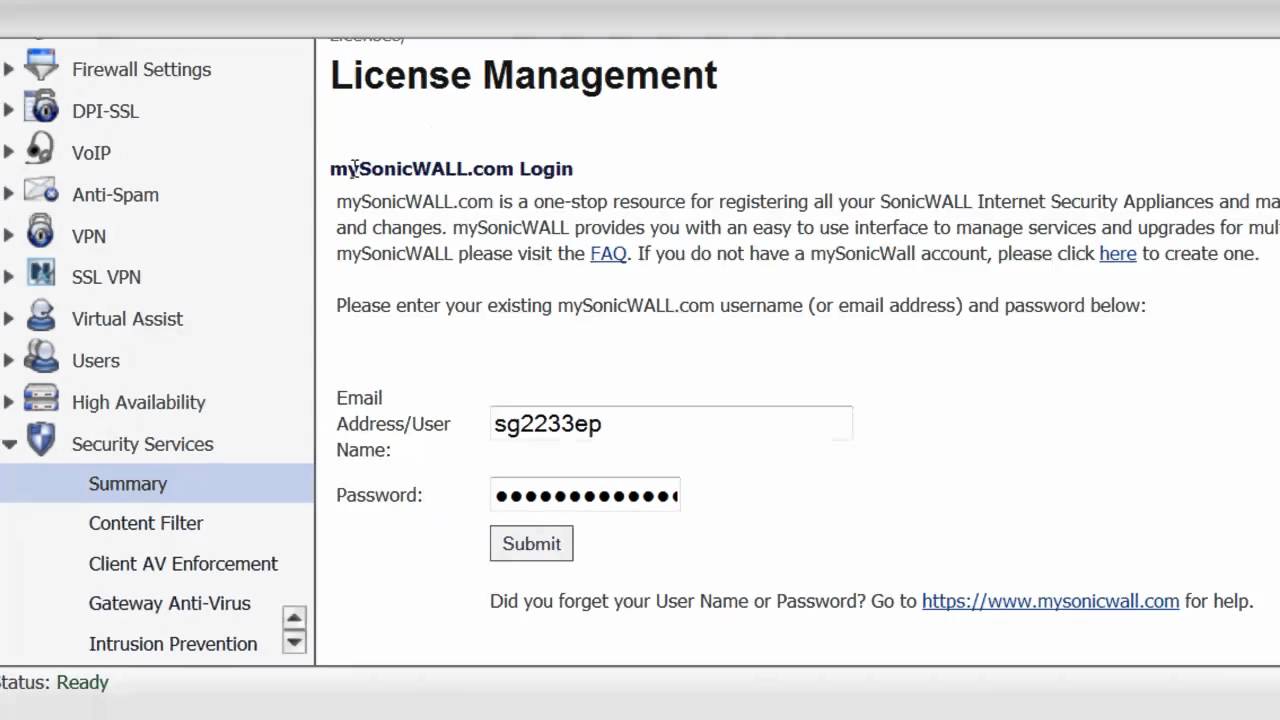Expand the Anti-Spam tree node
This screenshot has height=720, width=1280.
[9, 194]
